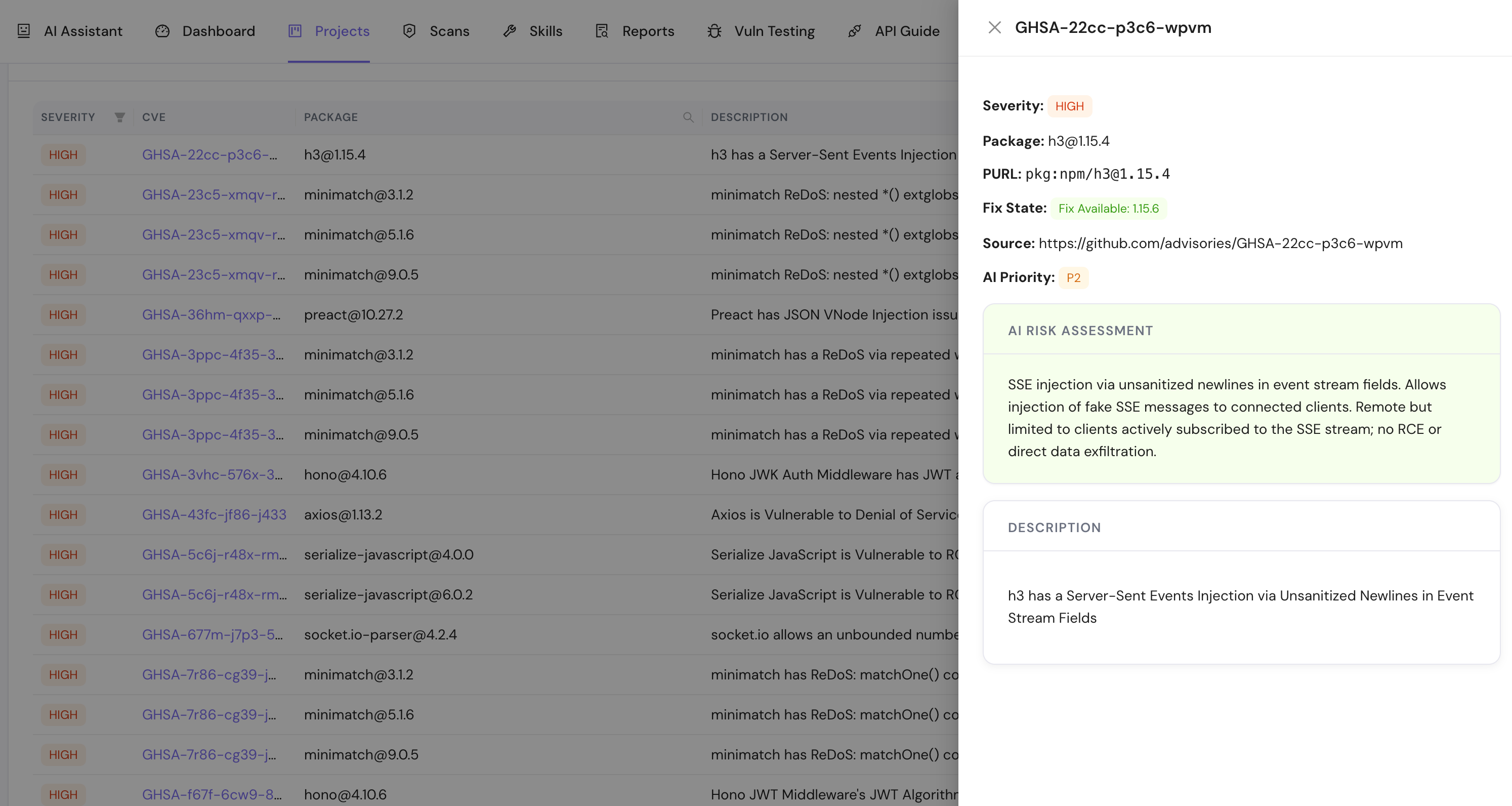The image size is (1512, 806).
Task: Open GHSA-43fc-jf86-j433 link for axios
Action: pyautogui.click(x=214, y=514)
